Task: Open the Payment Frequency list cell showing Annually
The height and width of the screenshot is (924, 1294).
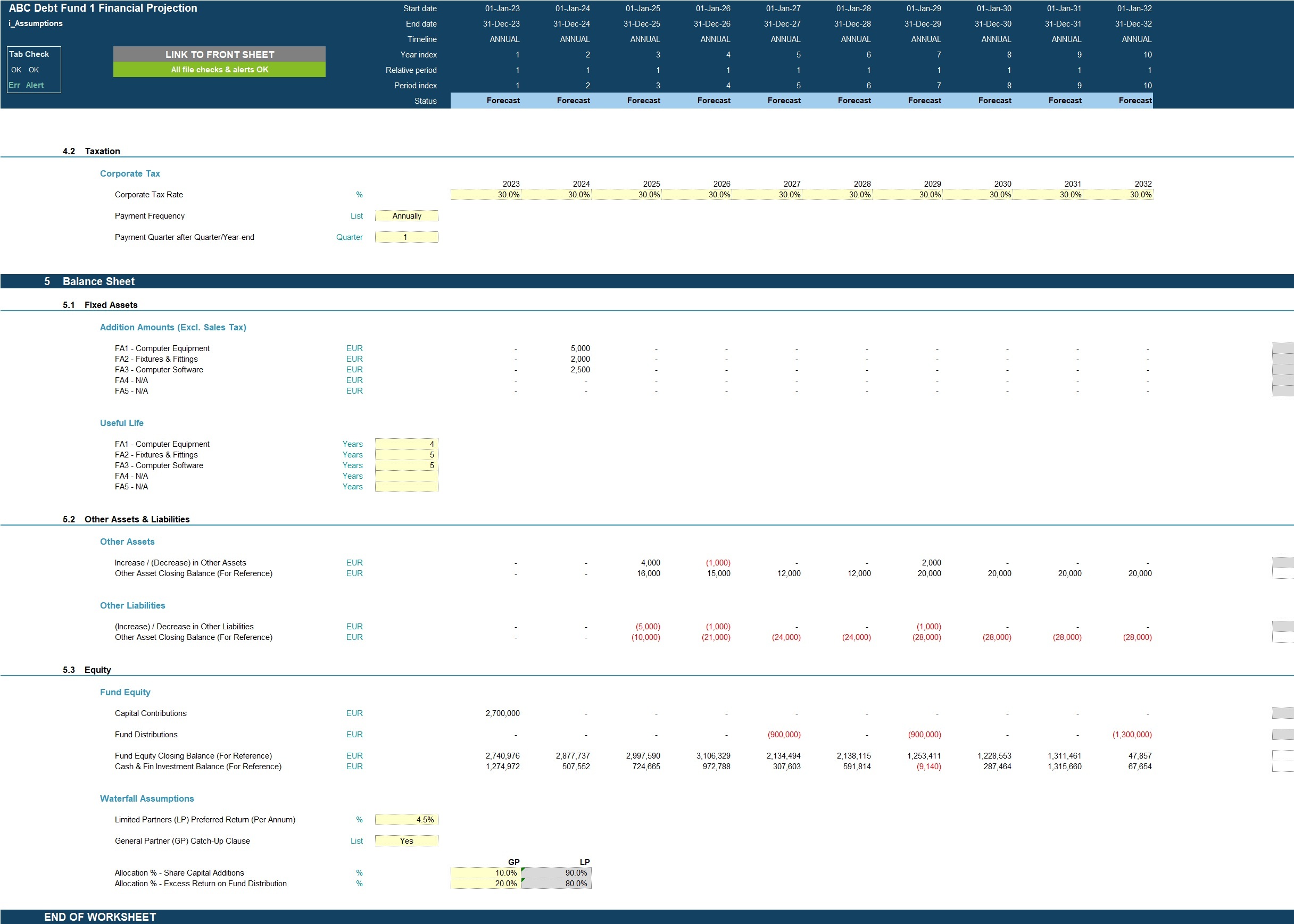Action: [407, 215]
